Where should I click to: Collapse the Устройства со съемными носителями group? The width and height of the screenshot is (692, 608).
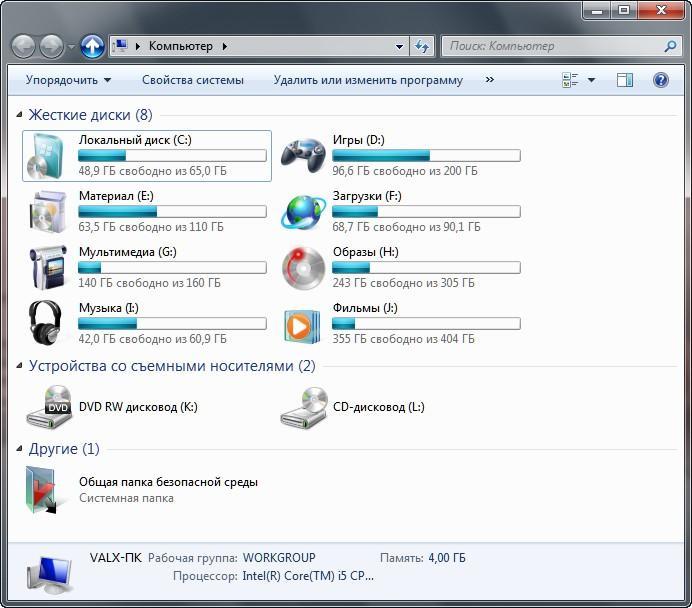click(19, 366)
